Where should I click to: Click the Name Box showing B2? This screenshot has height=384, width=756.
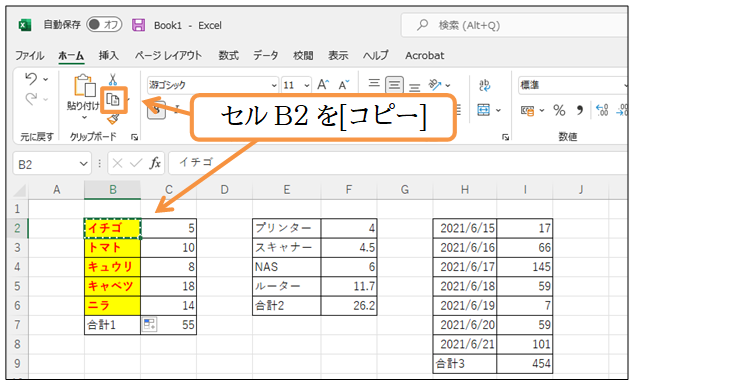[46, 164]
